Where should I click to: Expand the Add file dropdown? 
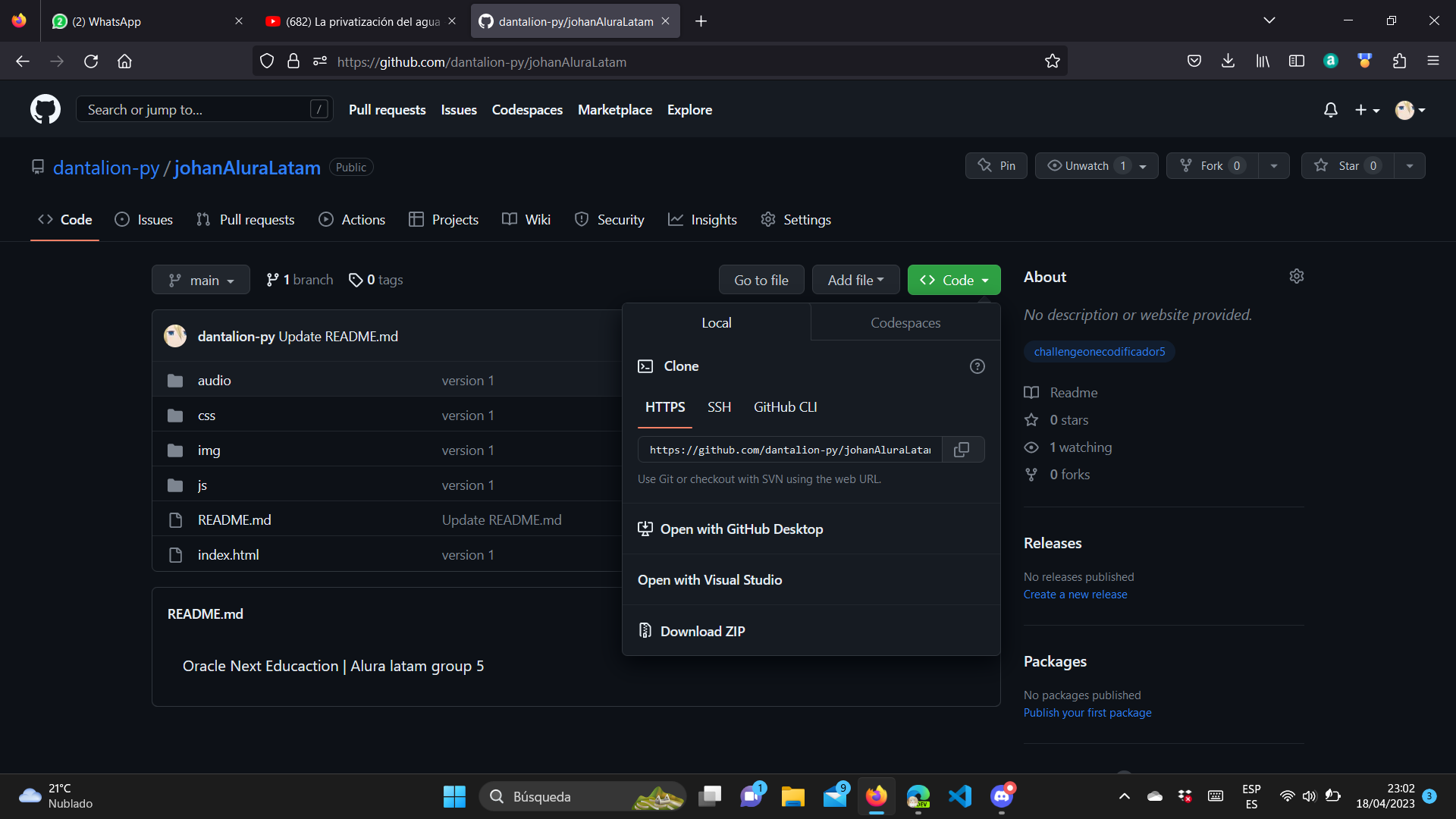tap(855, 280)
